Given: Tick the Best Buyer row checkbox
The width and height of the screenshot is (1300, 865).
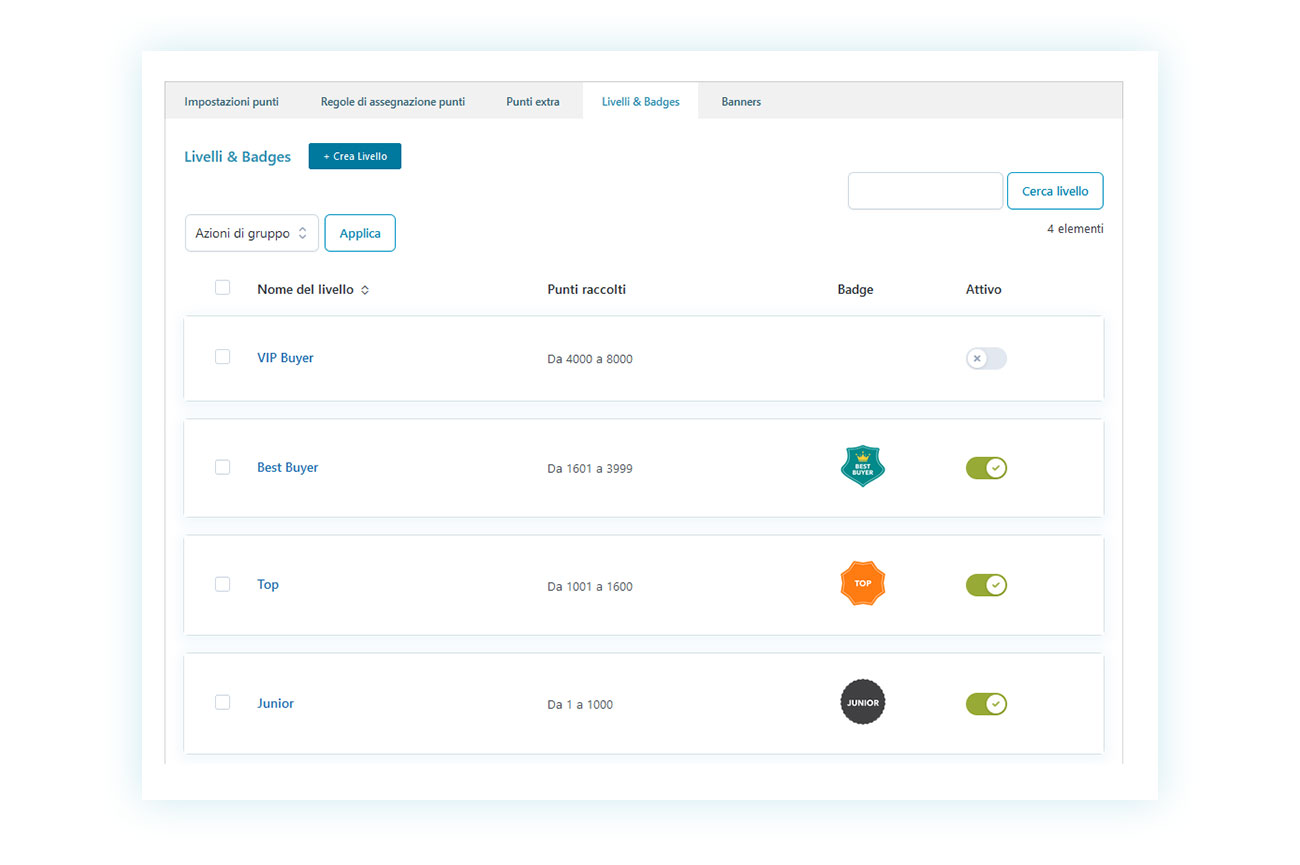Looking at the screenshot, I should coord(222,466).
